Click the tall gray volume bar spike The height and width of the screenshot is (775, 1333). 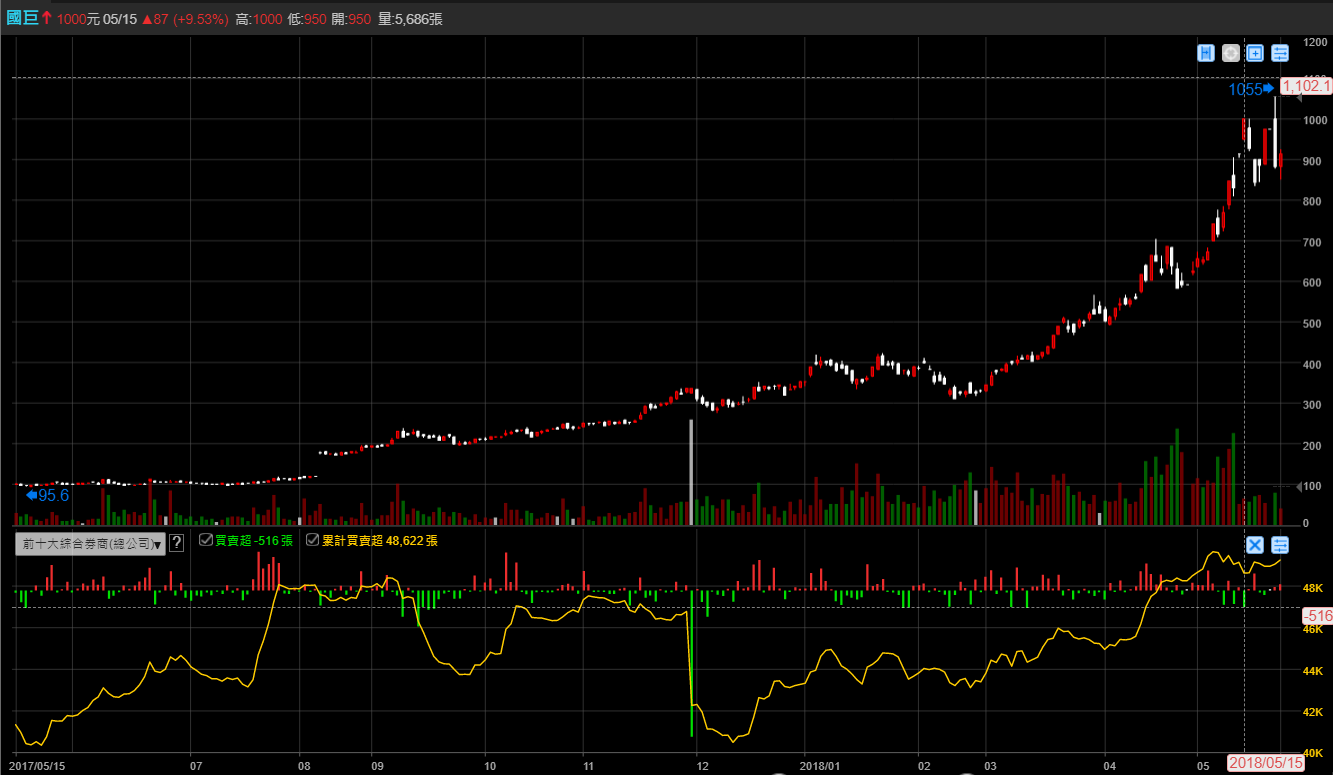691,470
